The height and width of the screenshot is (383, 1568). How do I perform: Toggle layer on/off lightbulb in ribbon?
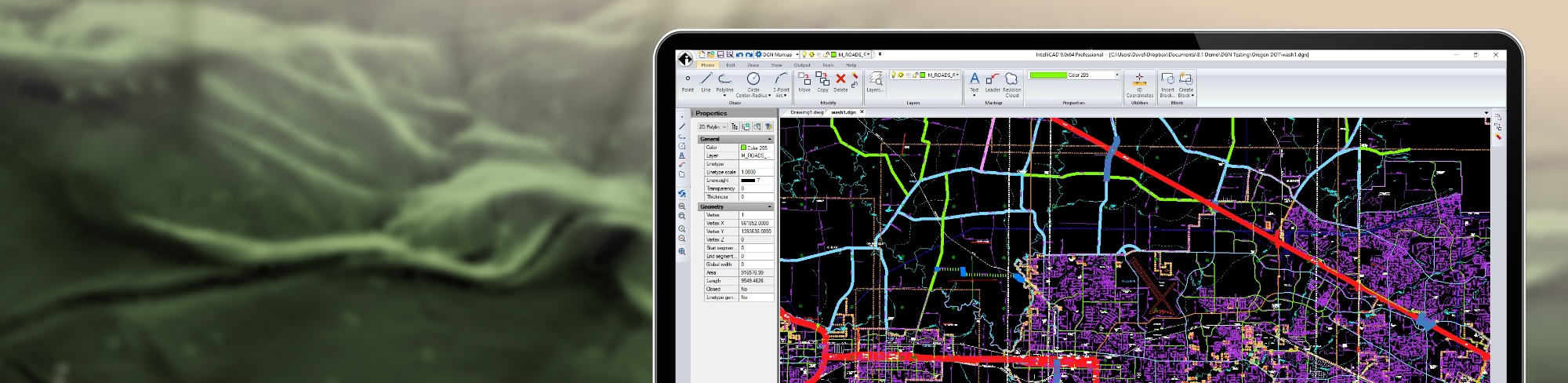(893, 75)
